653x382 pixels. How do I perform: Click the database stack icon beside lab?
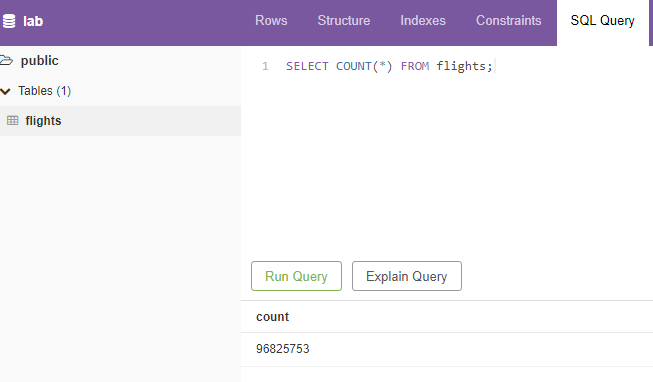point(9,21)
